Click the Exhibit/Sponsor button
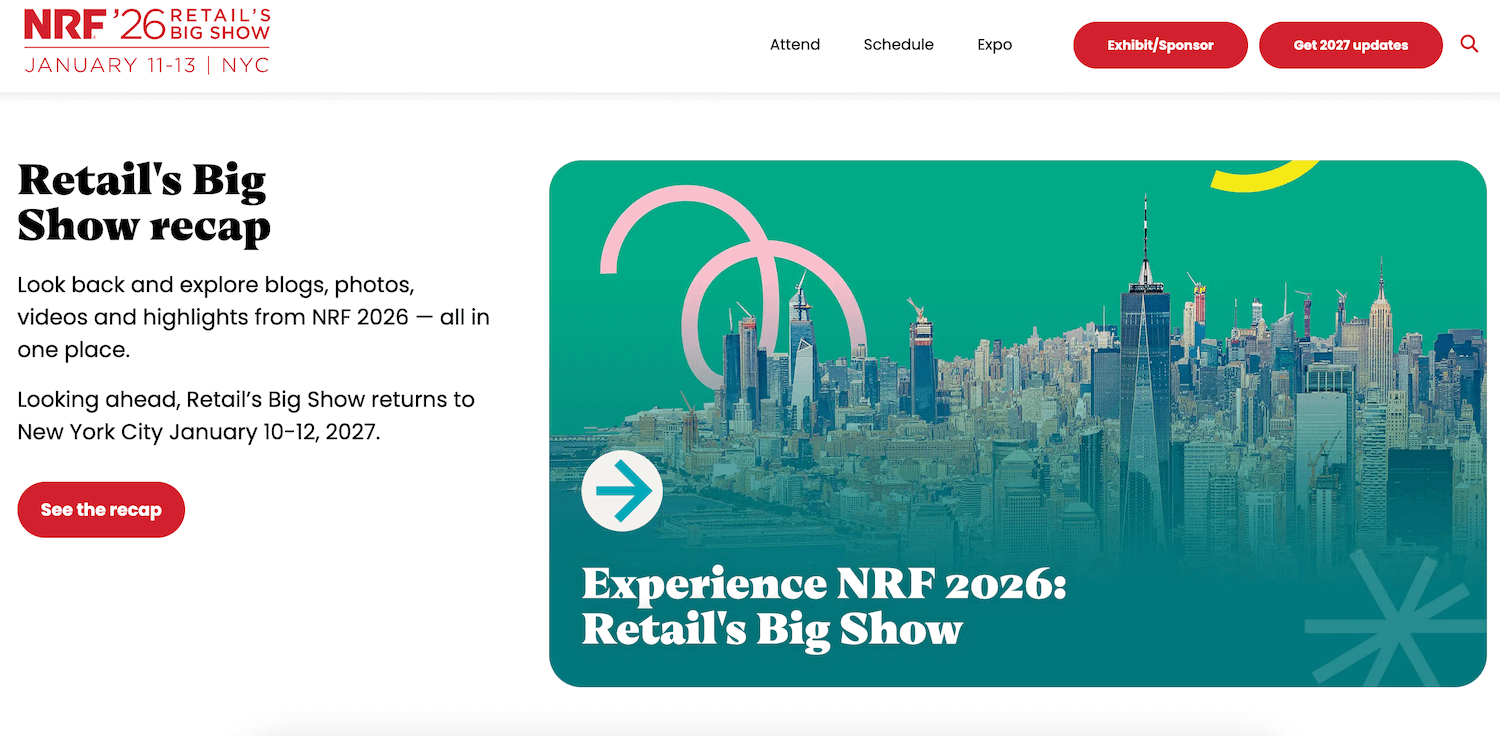The width and height of the screenshot is (1500, 736). click(1160, 46)
